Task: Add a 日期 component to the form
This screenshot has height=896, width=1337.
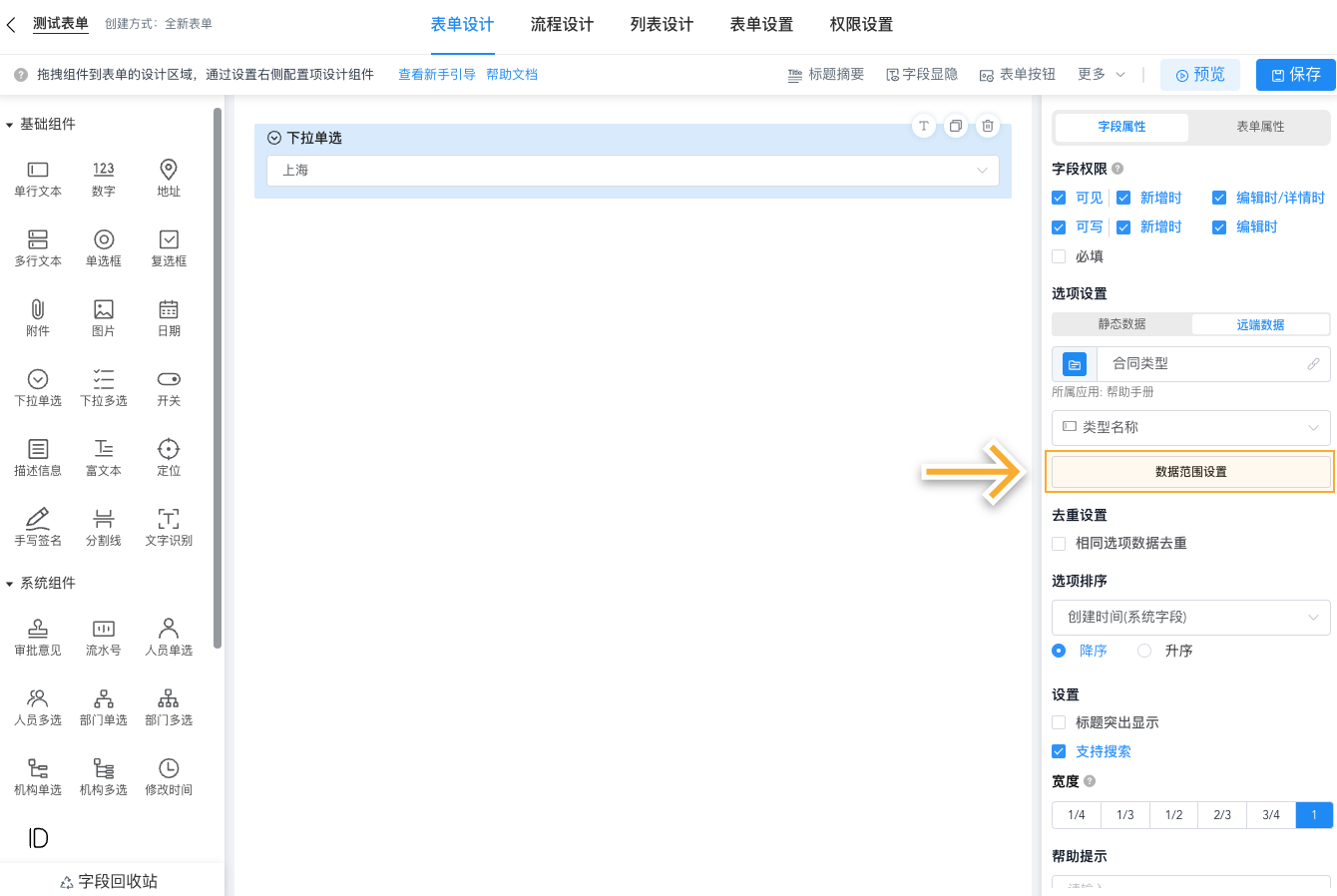Action: tap(168, 316)
